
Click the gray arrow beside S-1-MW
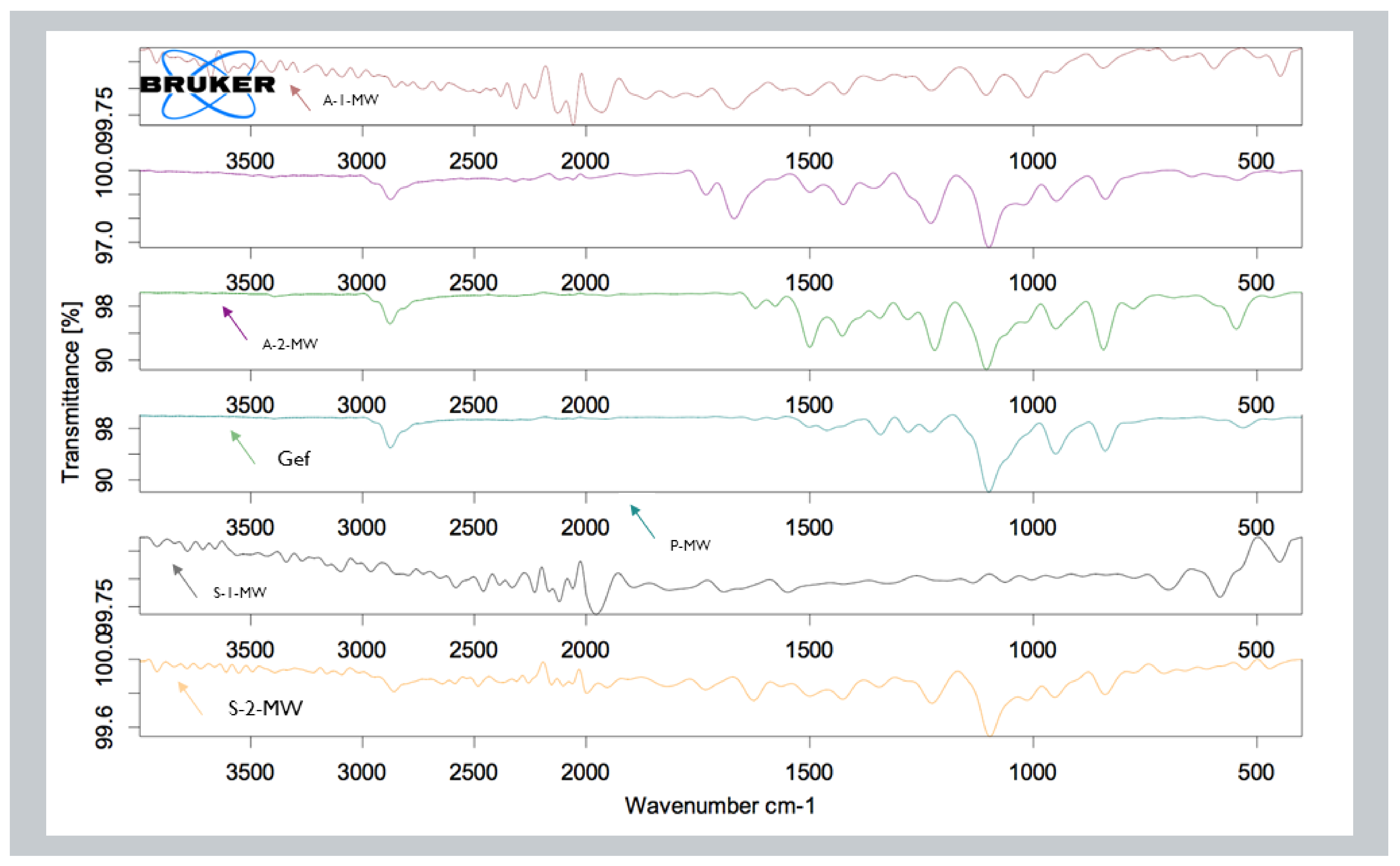[184, 581]
